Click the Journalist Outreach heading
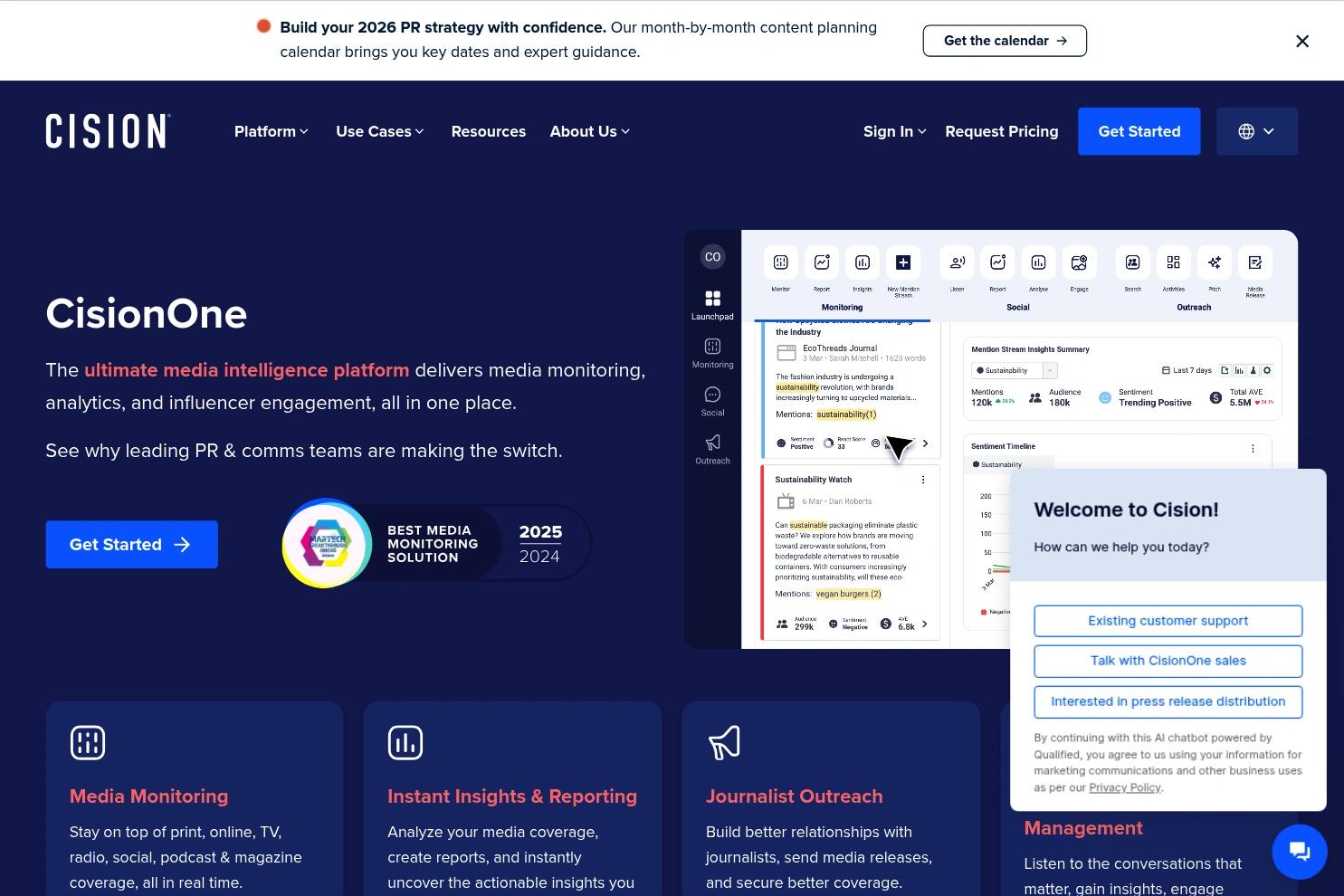Image resolution: width=1344 pixels, height=896 pixels. click(794, 796)
